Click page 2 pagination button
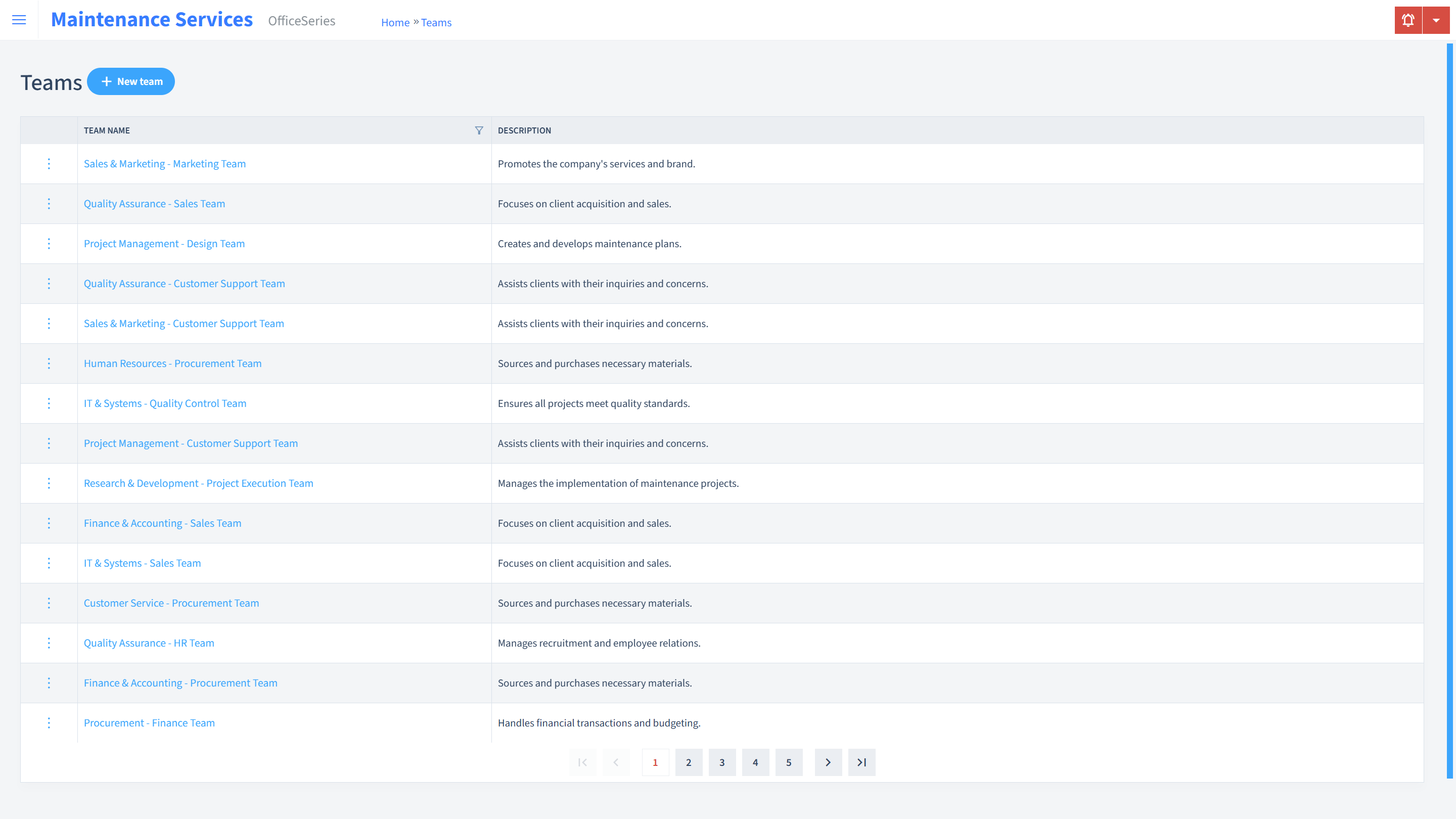Screen dimensions: 1456x819 689,762
